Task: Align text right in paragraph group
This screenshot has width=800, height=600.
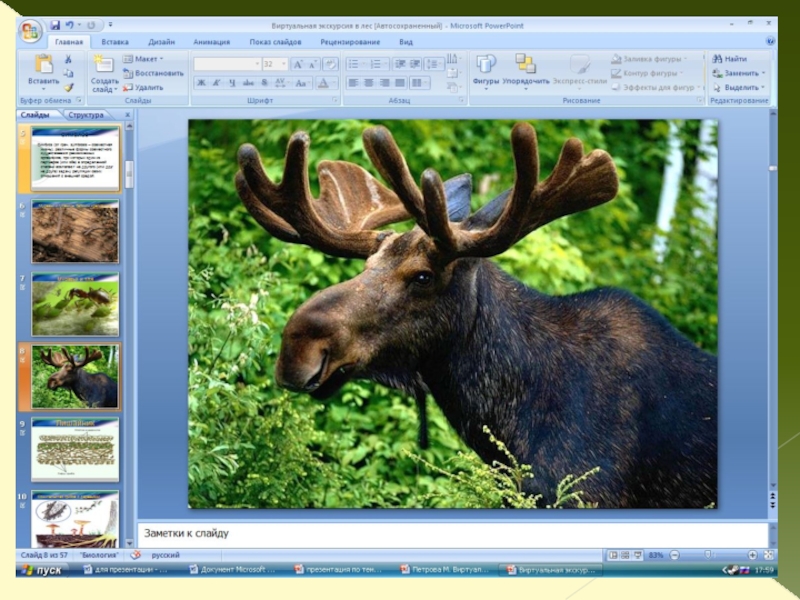Action: coord(385,83)
